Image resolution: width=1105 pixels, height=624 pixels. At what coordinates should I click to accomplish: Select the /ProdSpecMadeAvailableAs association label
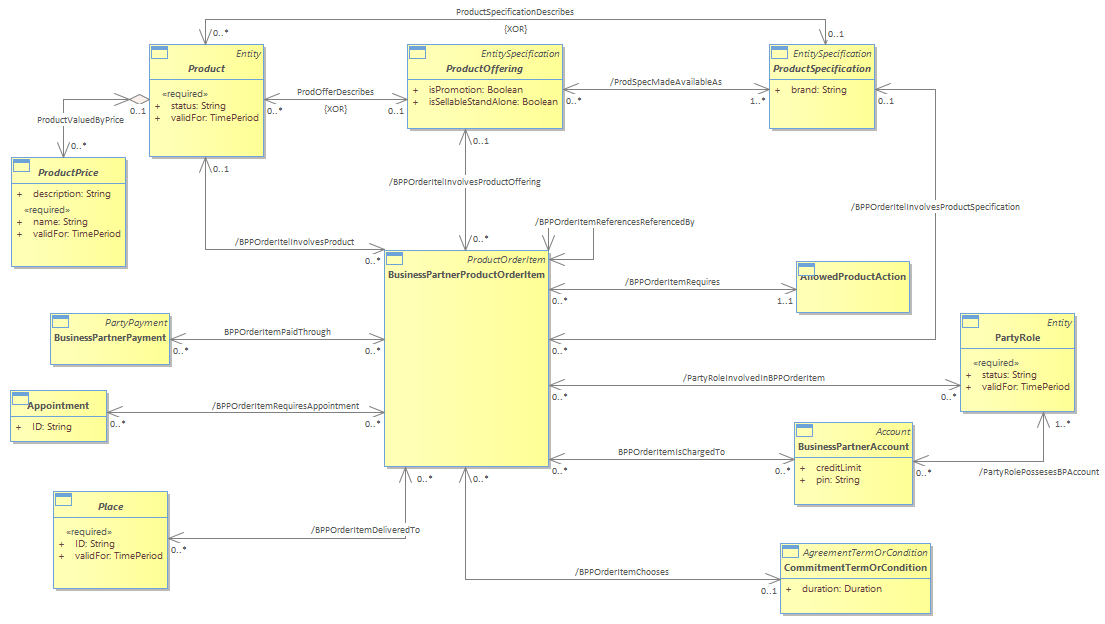[x=666, y=82]
